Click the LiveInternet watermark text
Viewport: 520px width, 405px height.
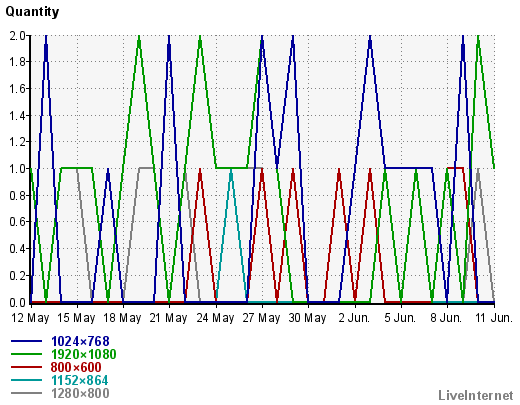[x=476, y=395]
